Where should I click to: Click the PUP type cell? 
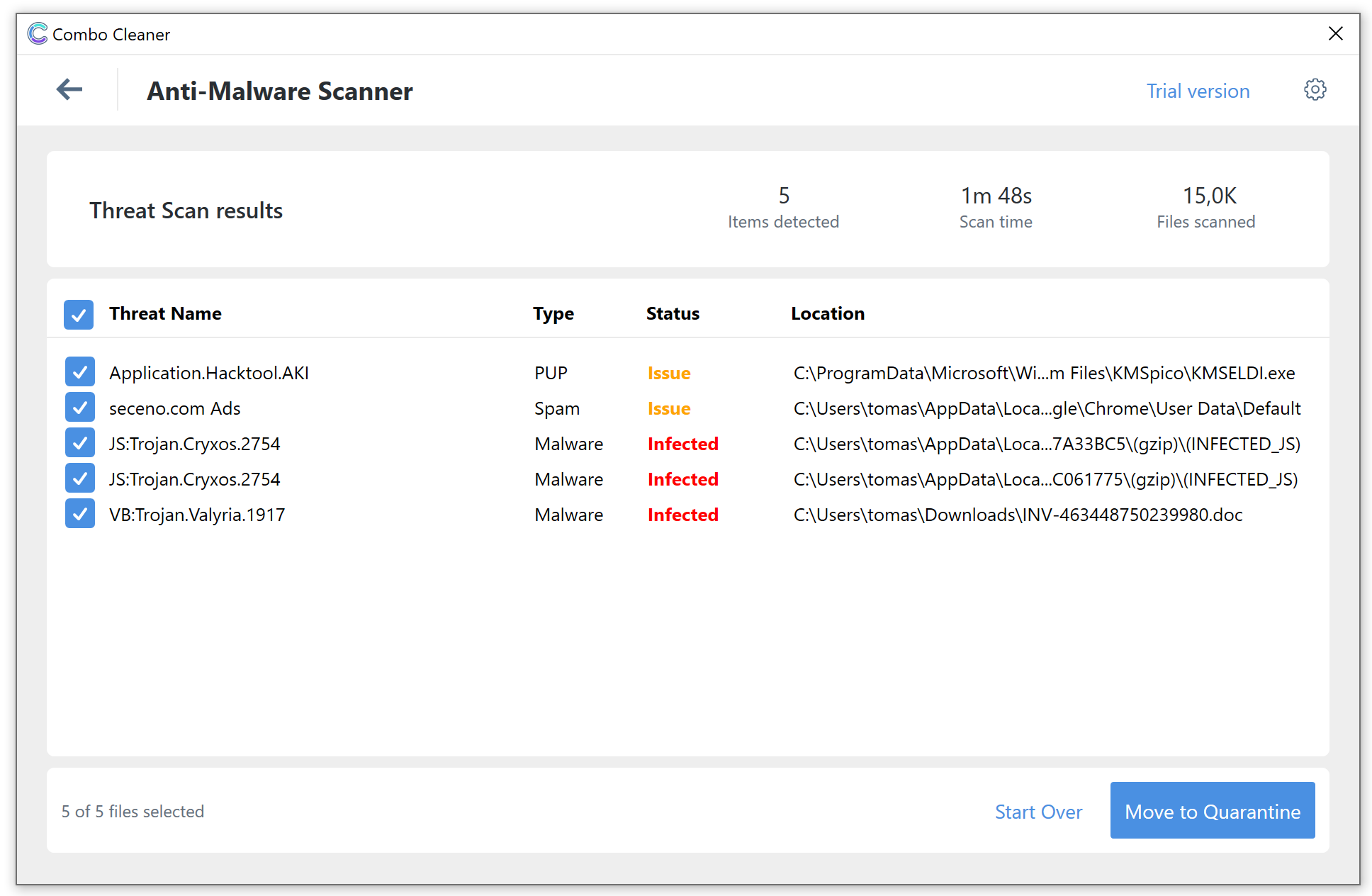coord(551,373)
